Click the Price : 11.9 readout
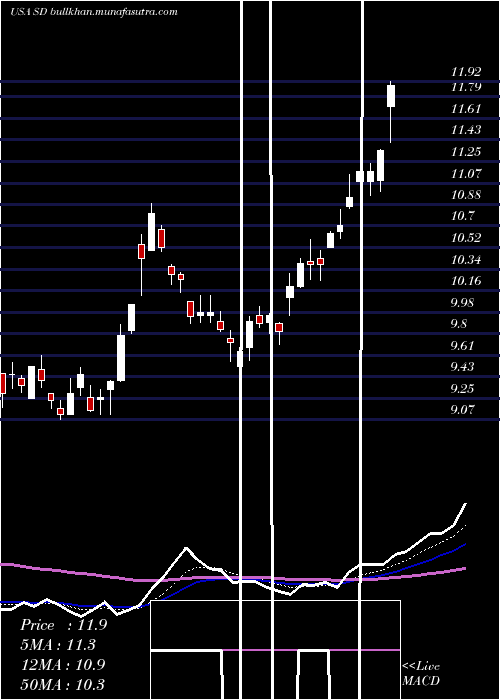The image size is (500, 700). (x=63, y=625)
